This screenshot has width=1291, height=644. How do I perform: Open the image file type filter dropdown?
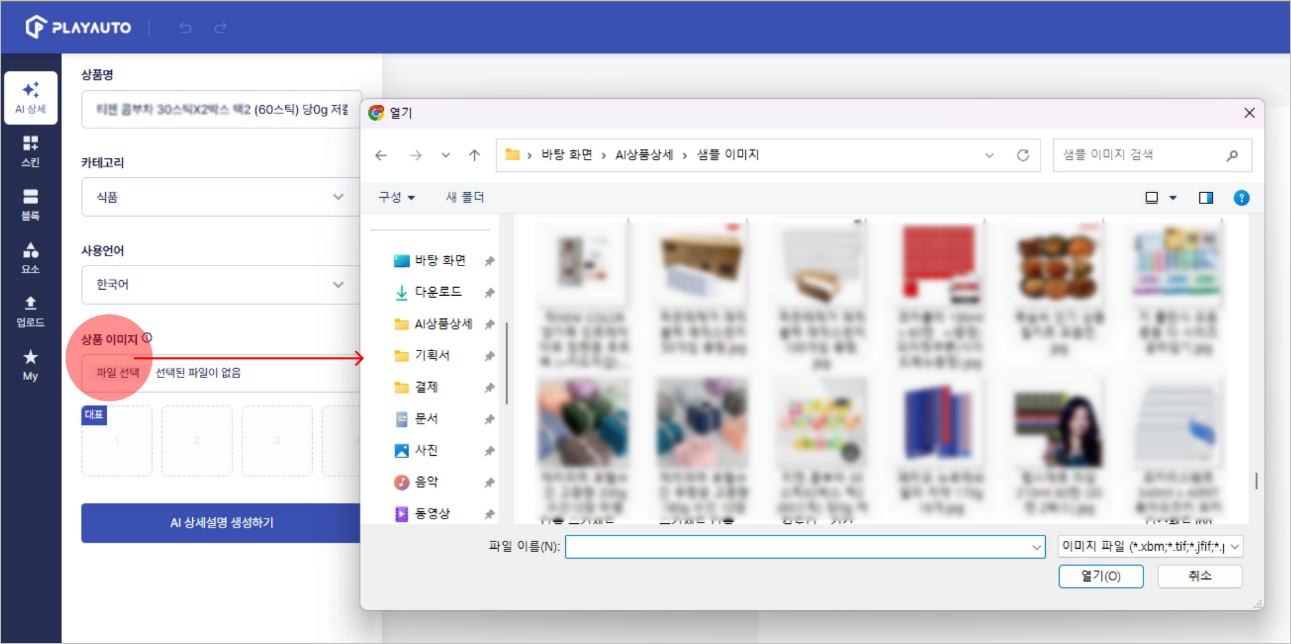pos(1150,547)
